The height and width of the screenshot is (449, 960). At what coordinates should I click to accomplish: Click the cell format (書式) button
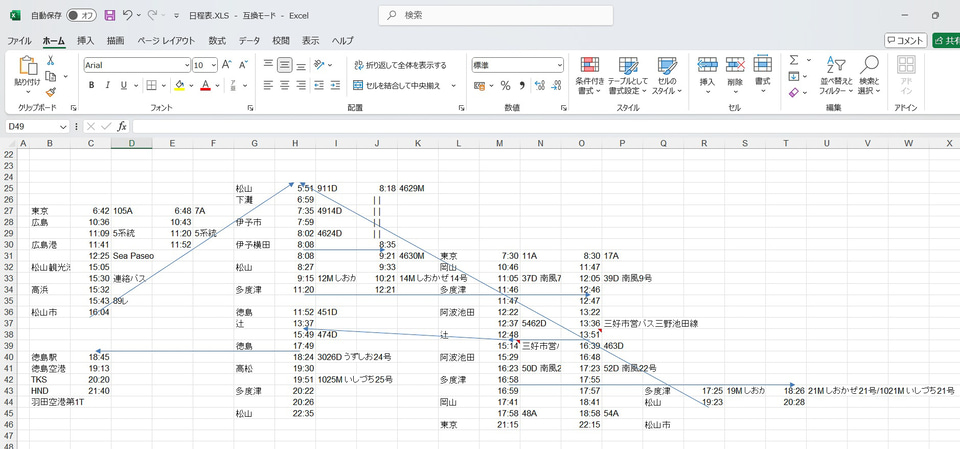[x=762, y=75]
